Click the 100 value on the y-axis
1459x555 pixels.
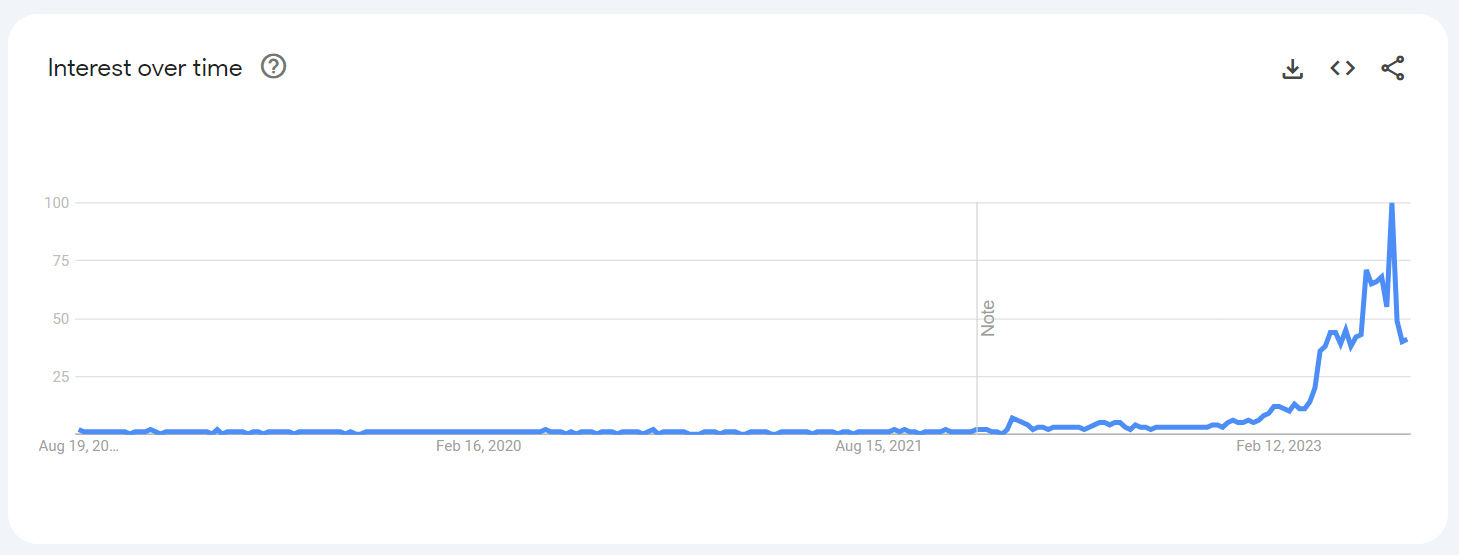click(x=56, y=203)
